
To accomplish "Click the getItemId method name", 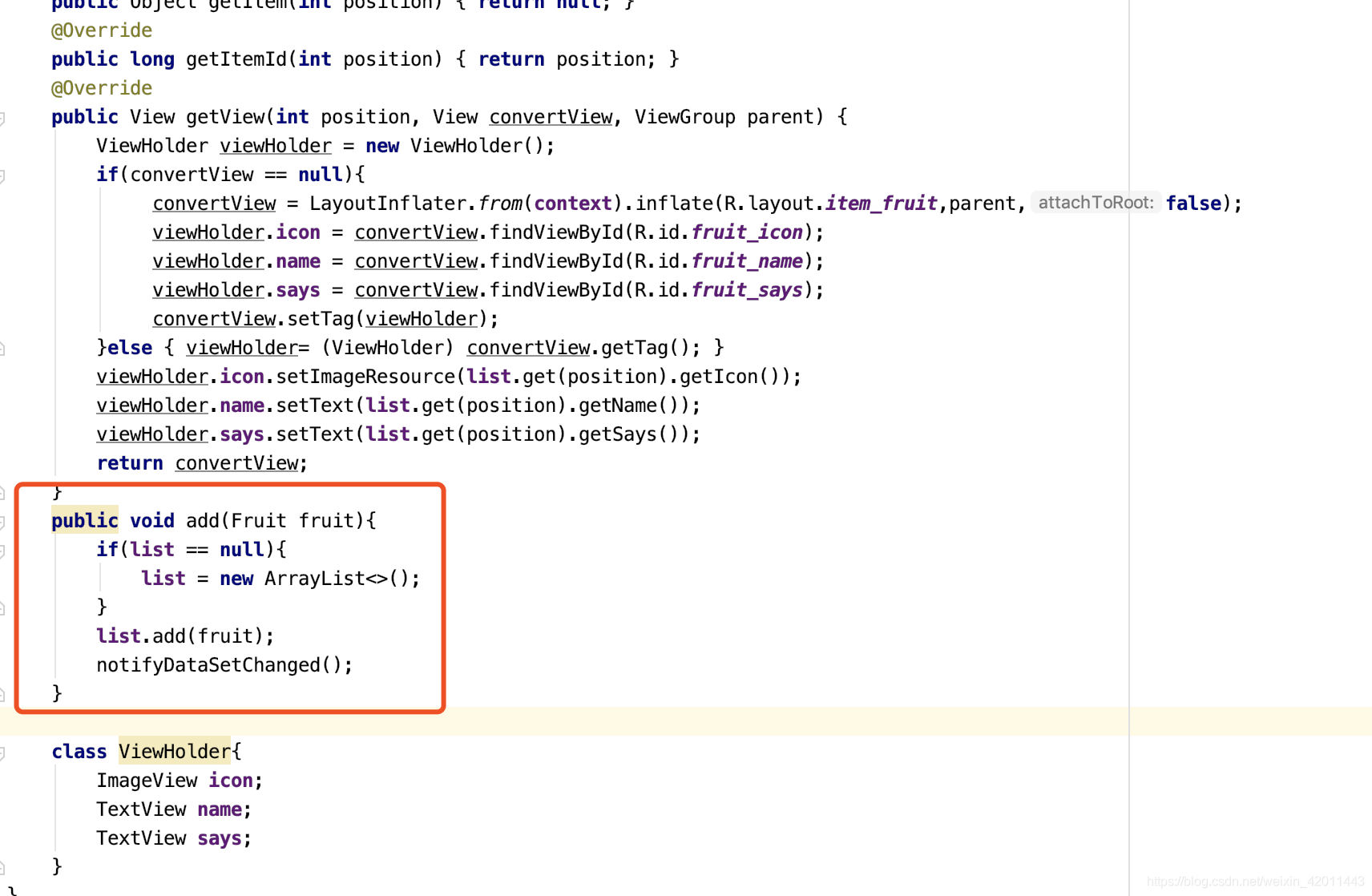I will tap(236, 59).
